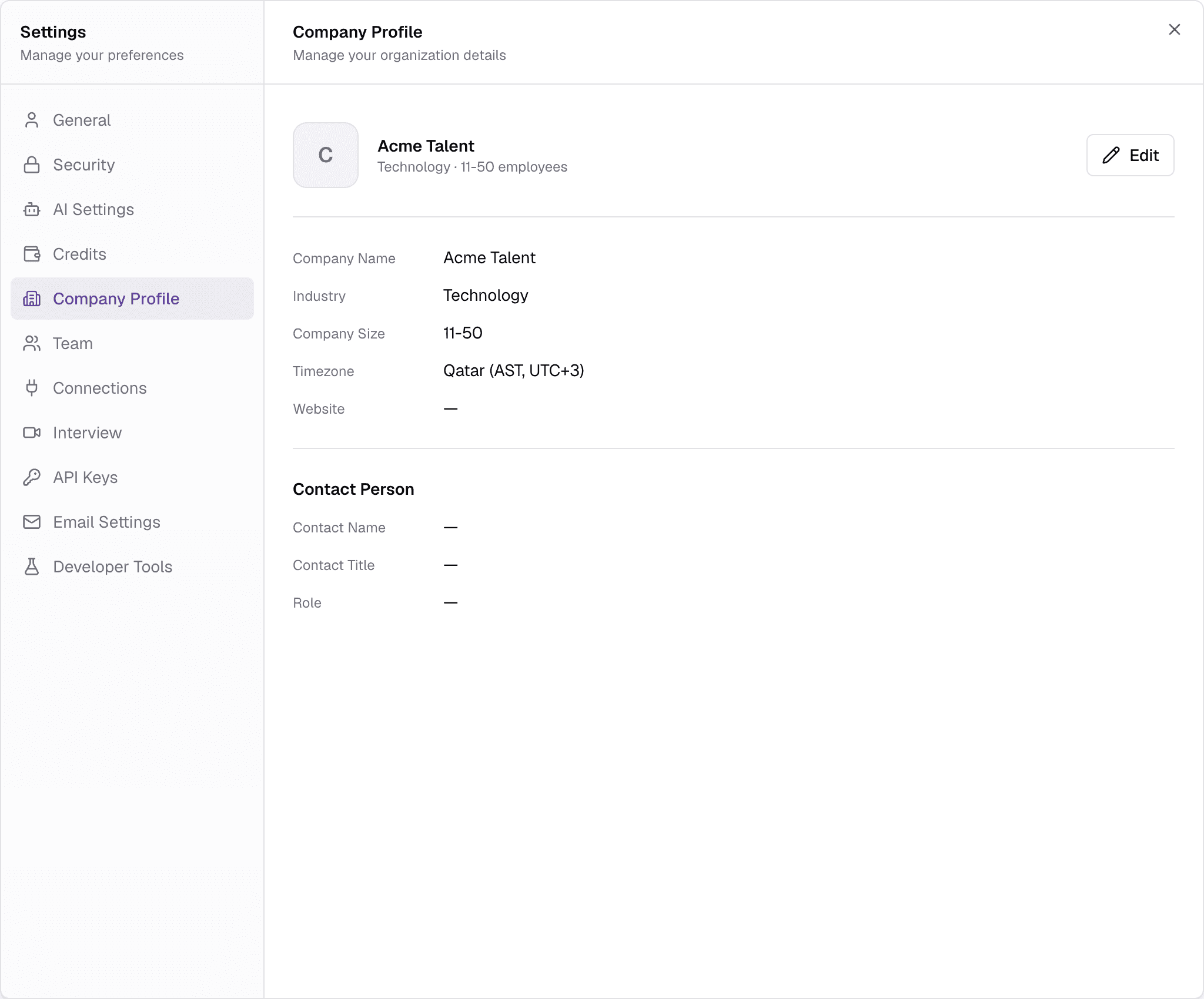Viewport: 1204px width, 999px height.
Task: Open Interview settings
Action: click(132, 433)
